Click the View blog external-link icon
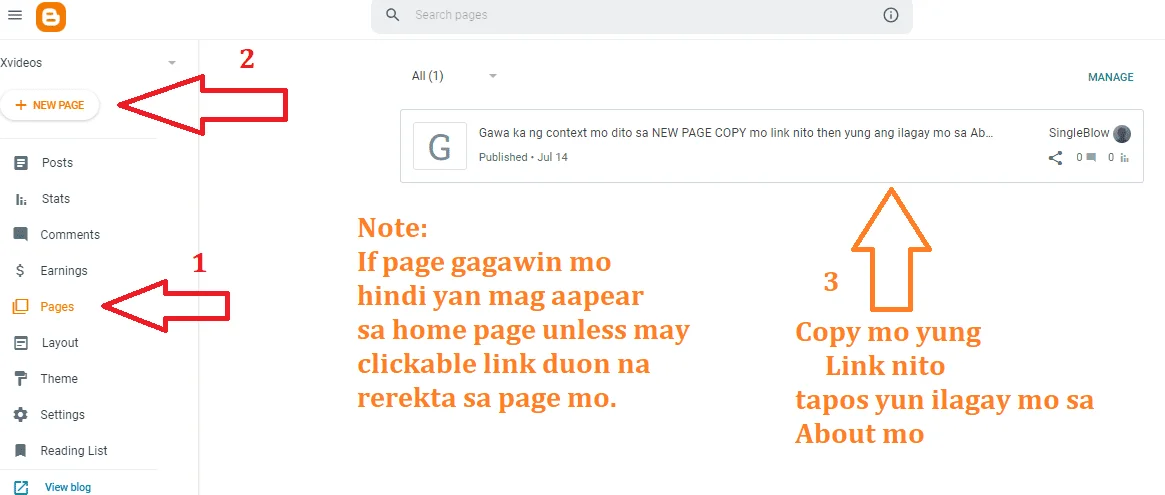Screen dimensions: 1165x495 (x=21, y=488)
